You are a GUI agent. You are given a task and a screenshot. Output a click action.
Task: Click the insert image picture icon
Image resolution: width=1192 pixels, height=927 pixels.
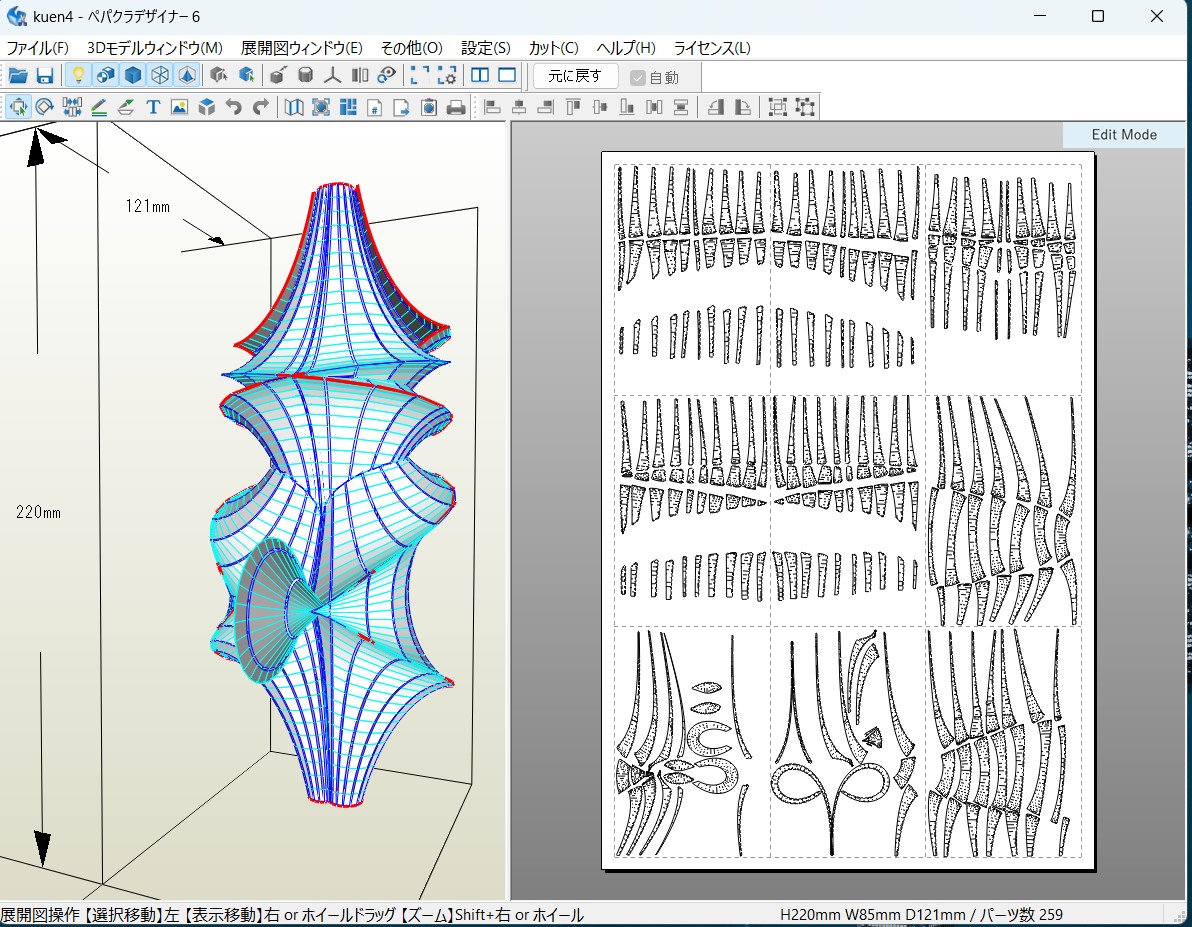pos(179,107)
